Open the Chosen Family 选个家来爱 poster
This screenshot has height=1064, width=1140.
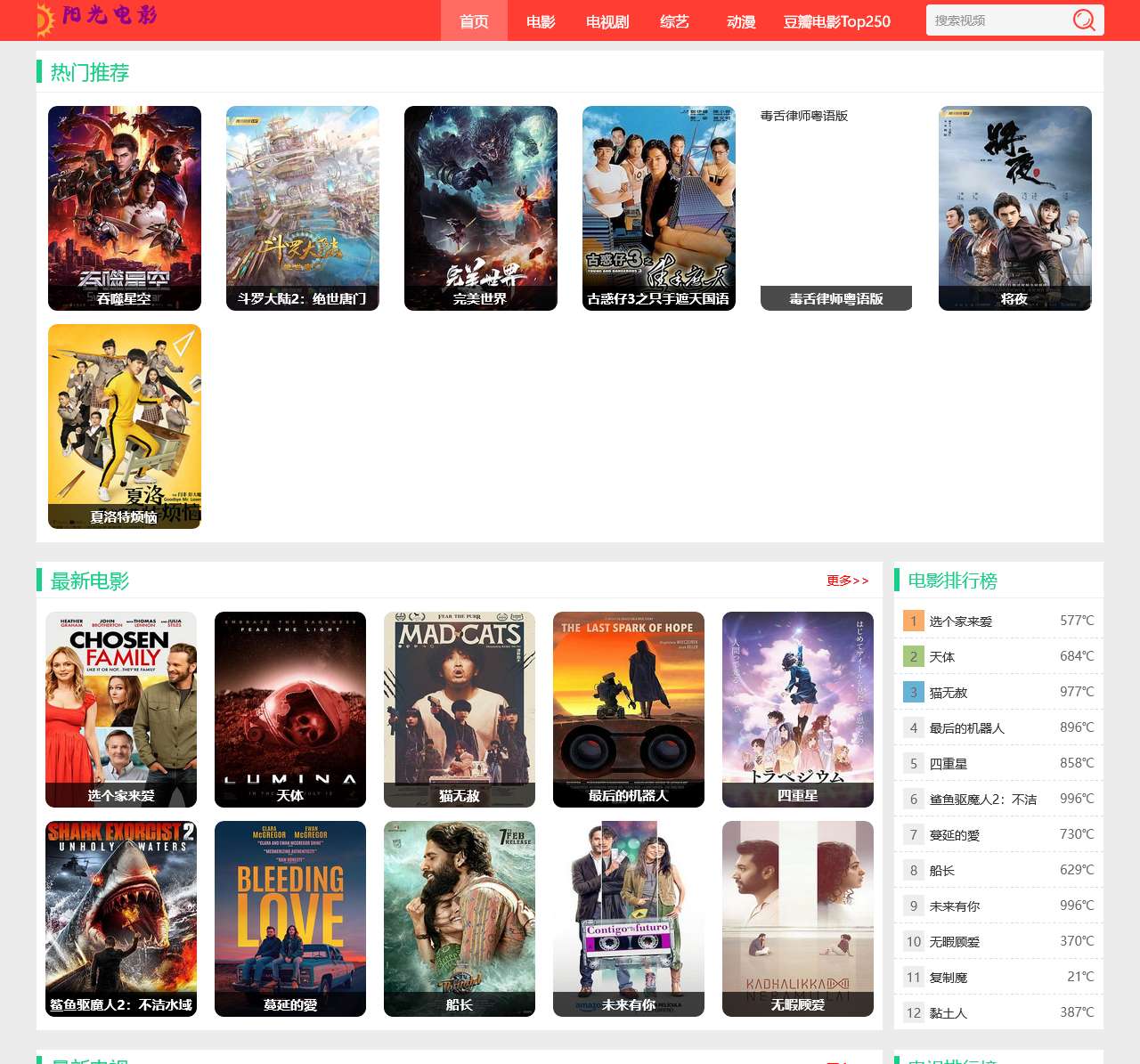click(121, 710)
